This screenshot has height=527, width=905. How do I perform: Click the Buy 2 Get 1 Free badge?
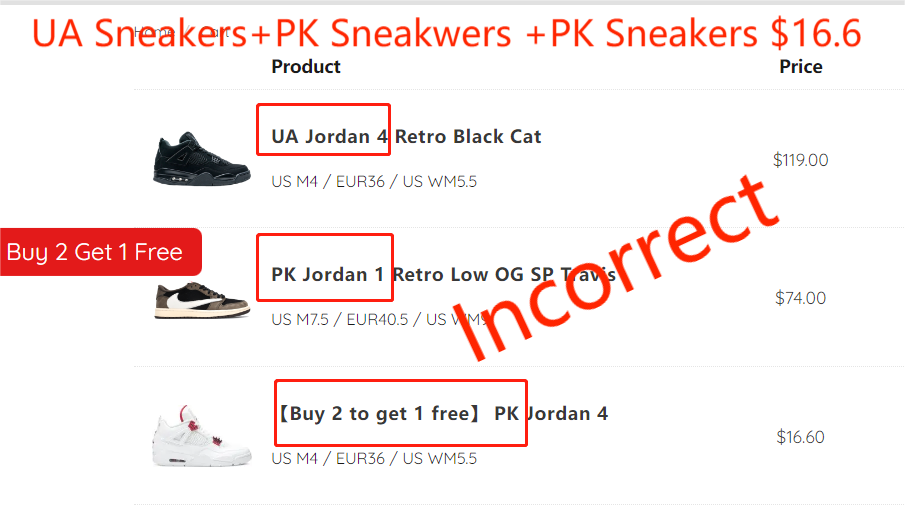click(101, 252)
